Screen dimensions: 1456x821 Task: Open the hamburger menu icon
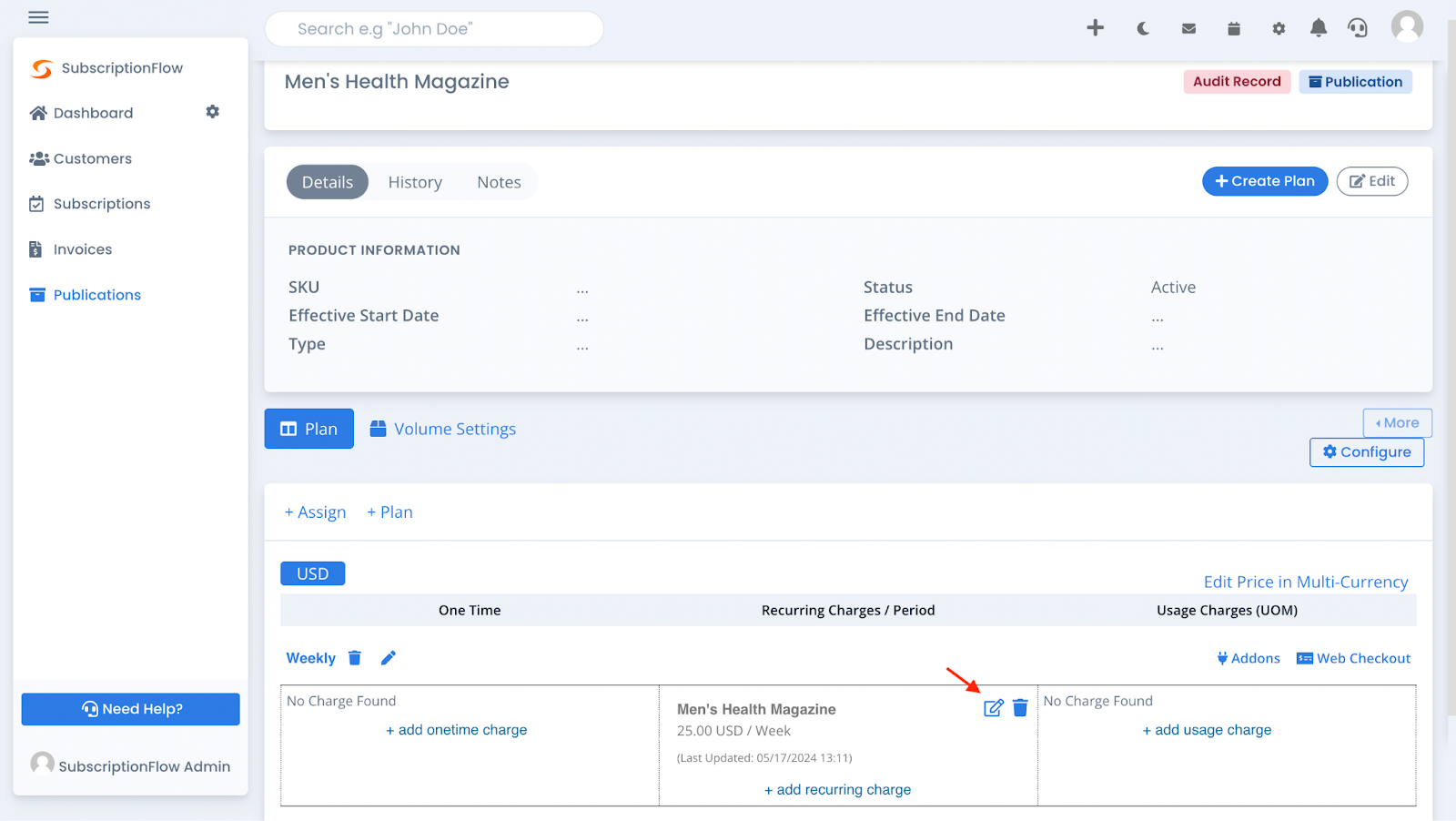tap(38, 17)
